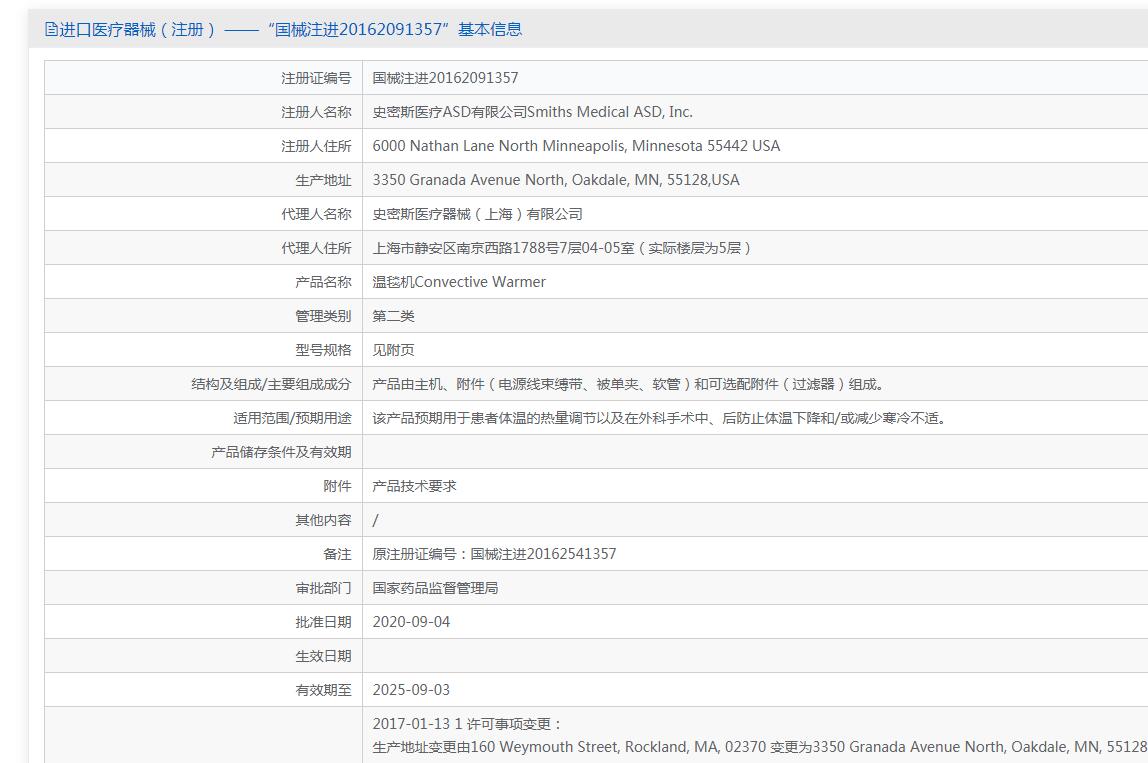The image size is (1148, 763).
Task: Click the expiry date 2025-09-03
Action: tap(411, 691)
